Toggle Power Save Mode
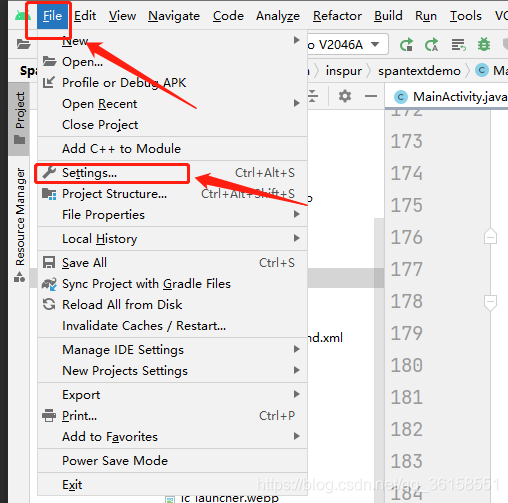Screen dimensions: 508x503 click(172, 461)
